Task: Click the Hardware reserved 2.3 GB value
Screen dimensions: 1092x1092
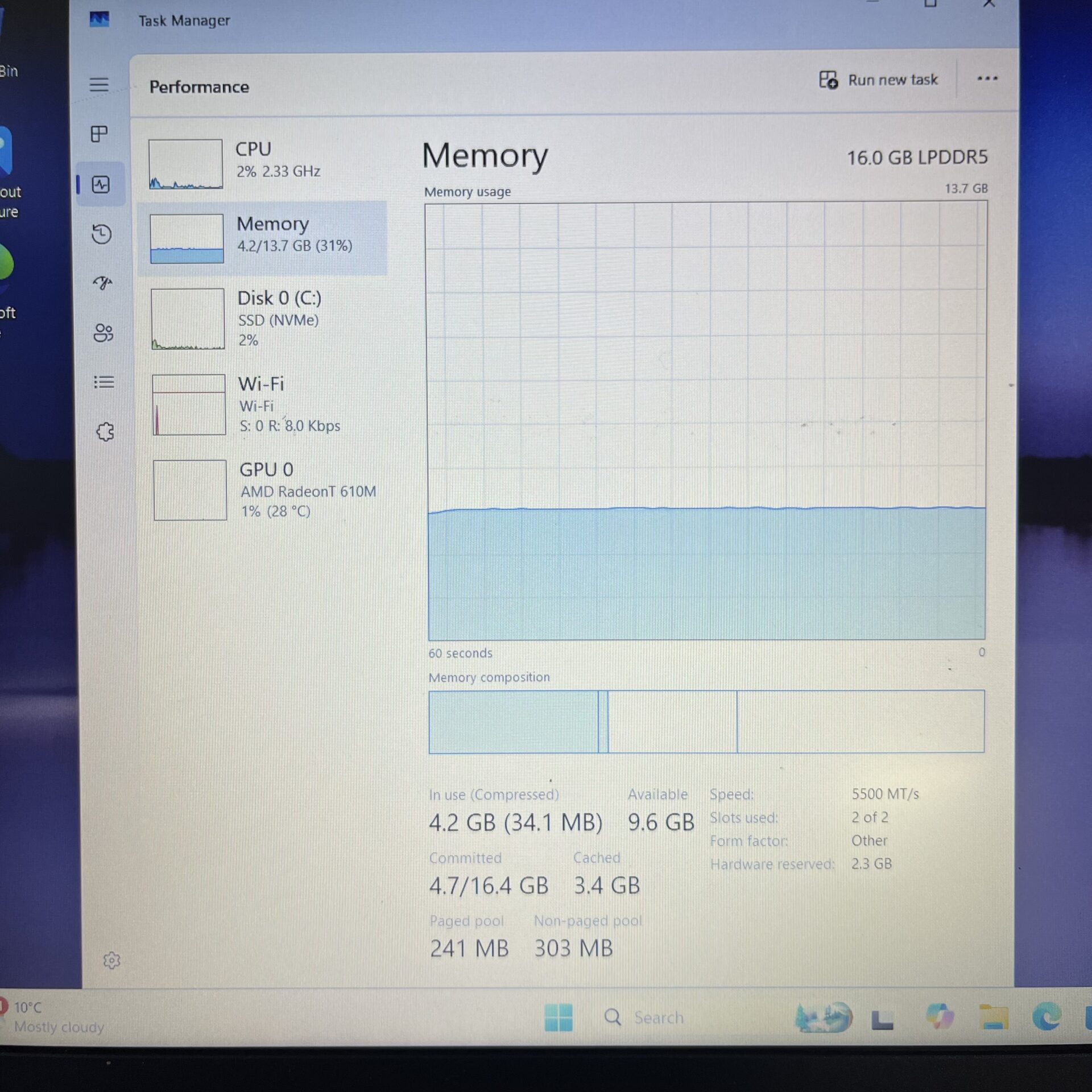Action: coord(871,864)
